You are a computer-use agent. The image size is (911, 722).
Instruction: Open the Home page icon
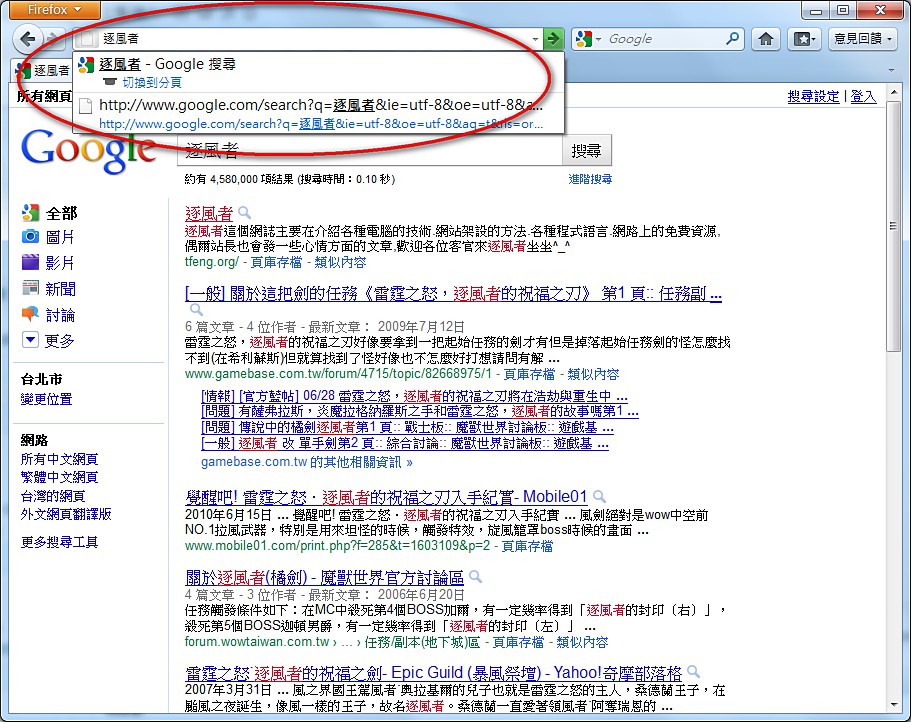pyautogui.click(x=766, y=39)
